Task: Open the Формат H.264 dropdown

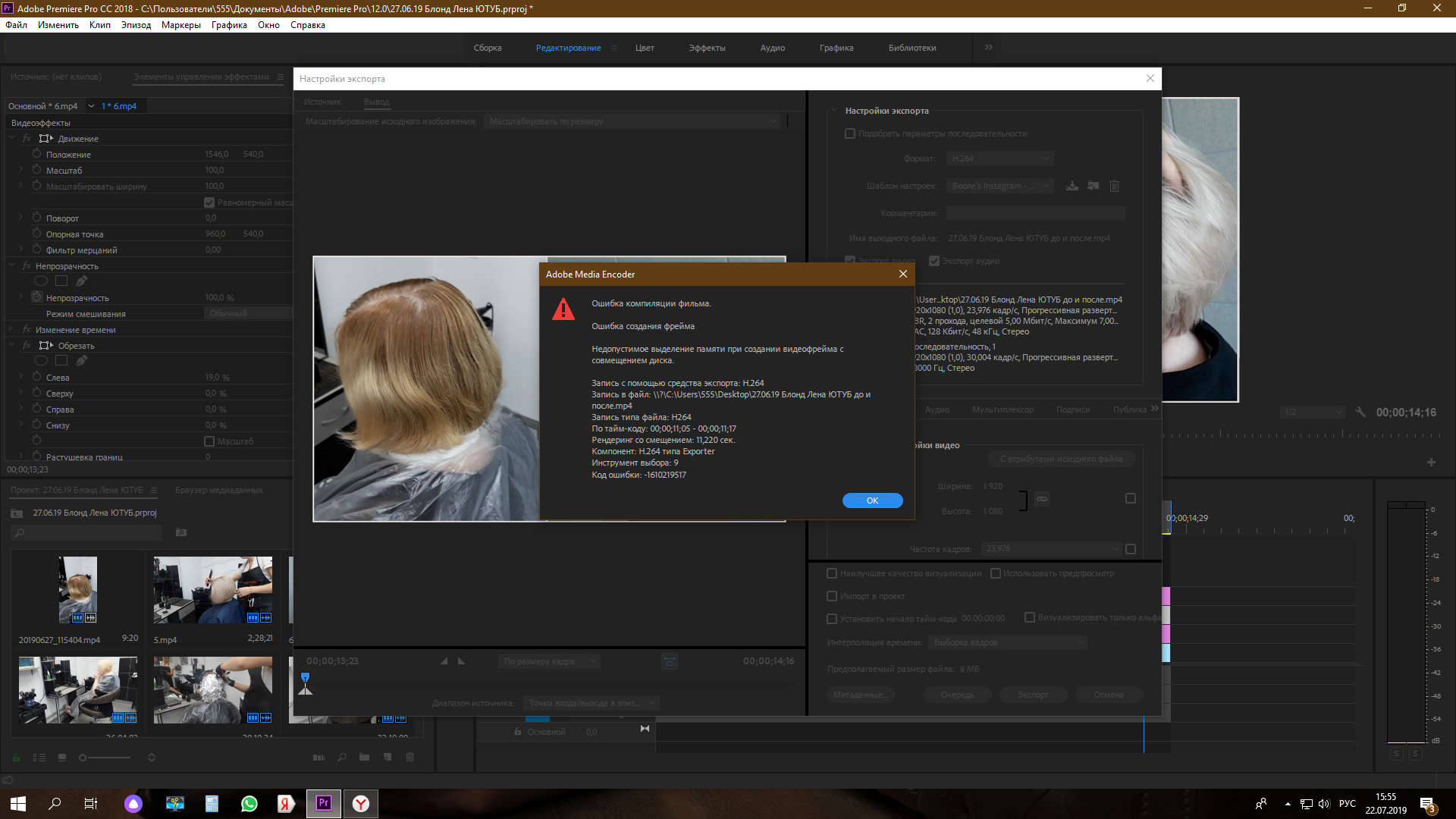Action: tap(999, 158)
